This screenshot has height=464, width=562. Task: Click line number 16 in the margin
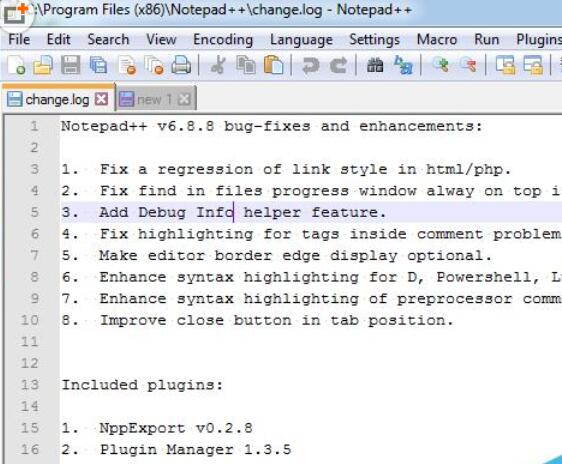point(29,449)
